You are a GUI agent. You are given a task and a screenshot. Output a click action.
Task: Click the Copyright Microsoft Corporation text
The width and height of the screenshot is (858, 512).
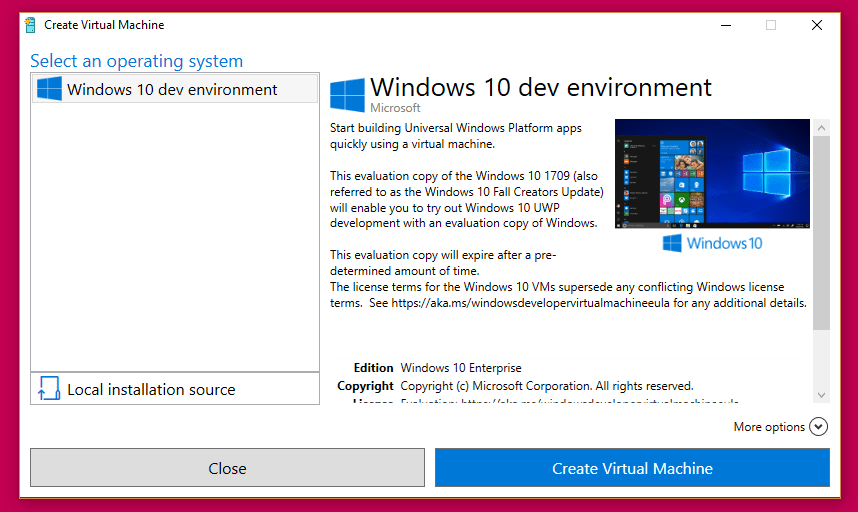click(547, 386)
